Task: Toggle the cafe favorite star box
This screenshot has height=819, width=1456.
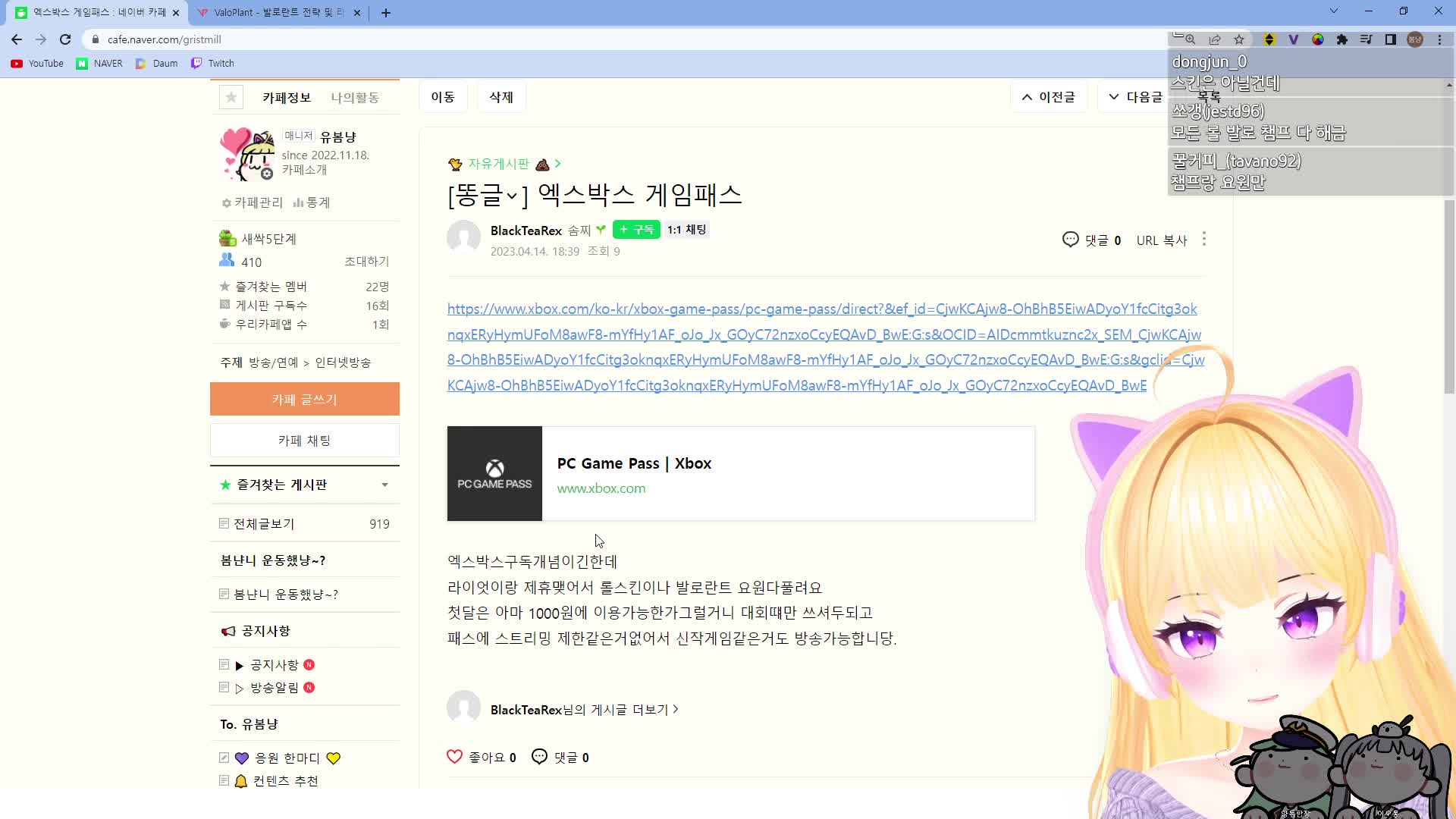Action: click(x=231, y=97)
